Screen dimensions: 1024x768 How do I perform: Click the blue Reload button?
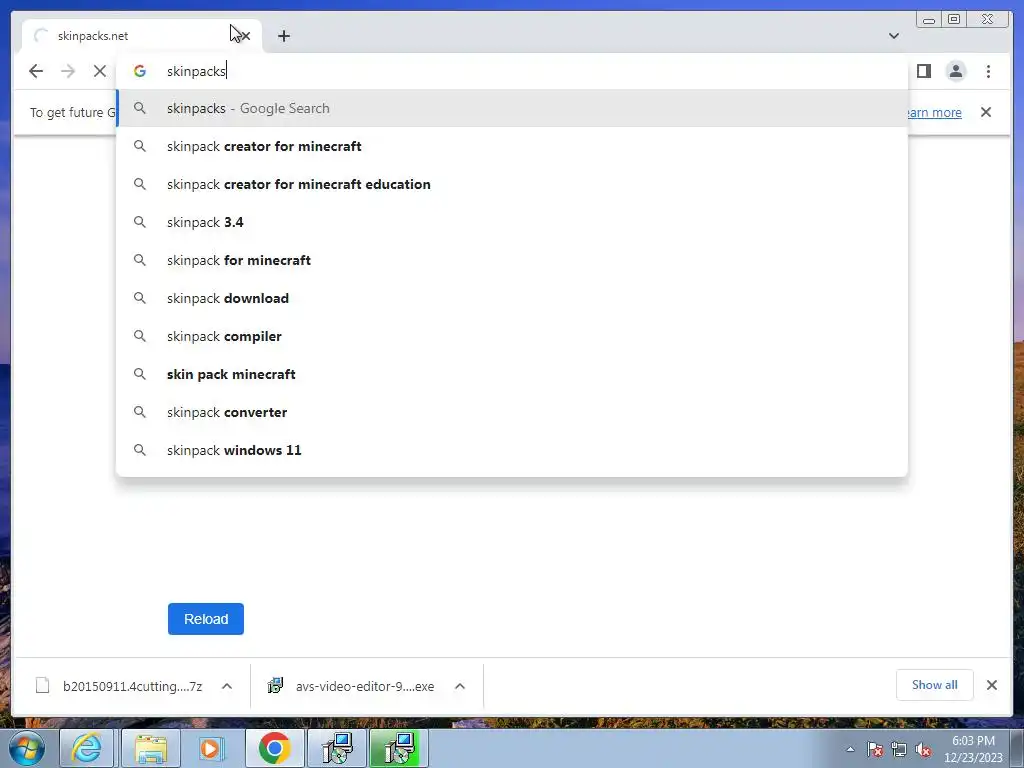point(206,619)
